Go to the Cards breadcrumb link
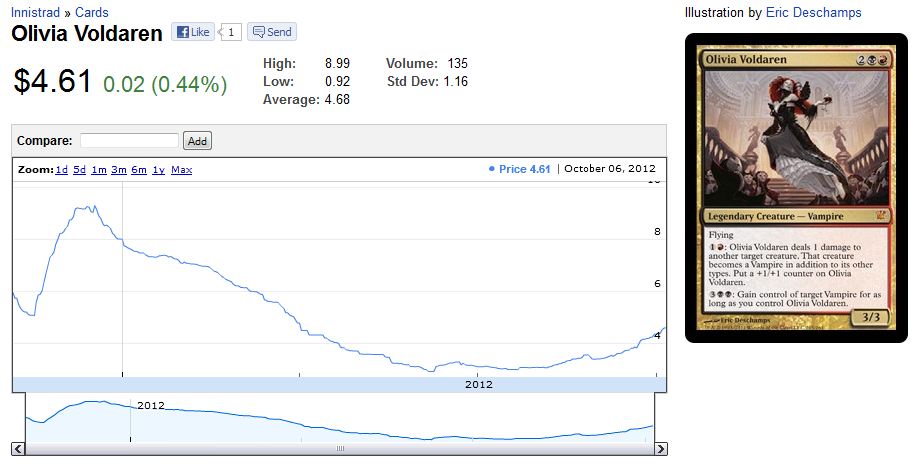This screenshot has height=472, width=922. (92, 13)
